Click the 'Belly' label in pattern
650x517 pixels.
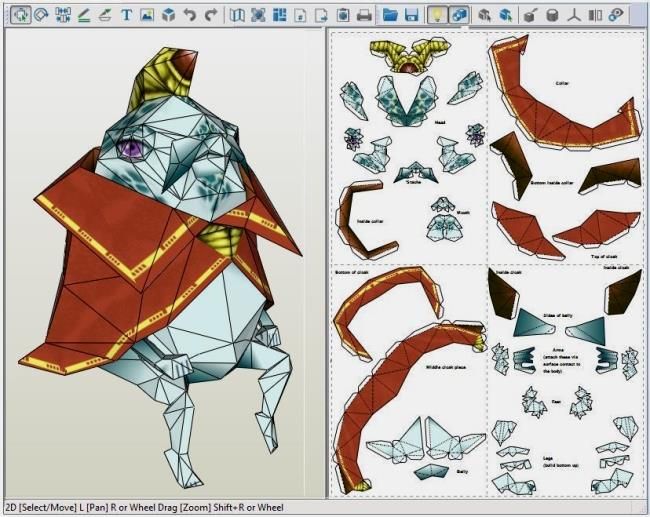point(462,471)
